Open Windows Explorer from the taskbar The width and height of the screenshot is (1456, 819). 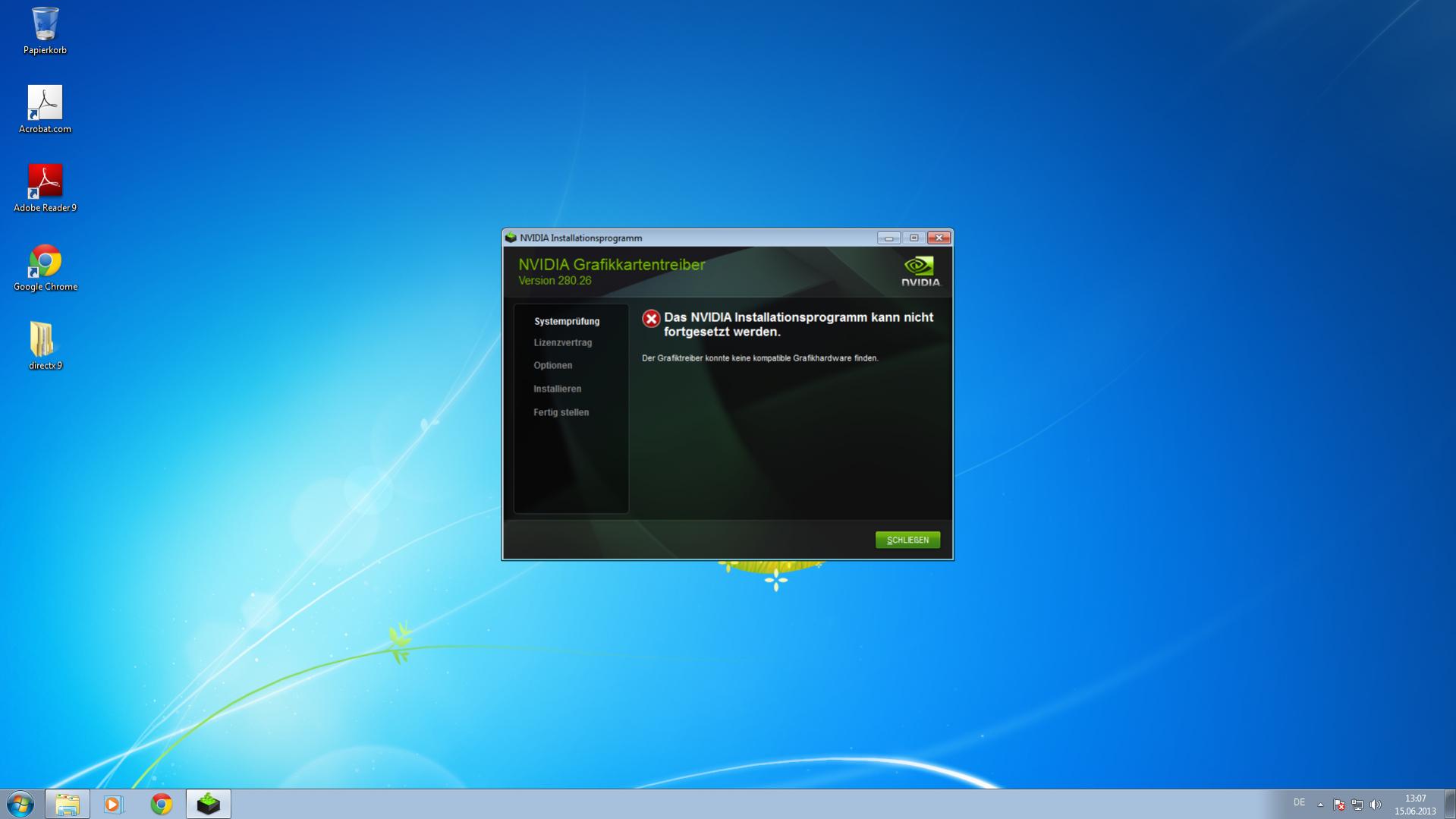67,804
